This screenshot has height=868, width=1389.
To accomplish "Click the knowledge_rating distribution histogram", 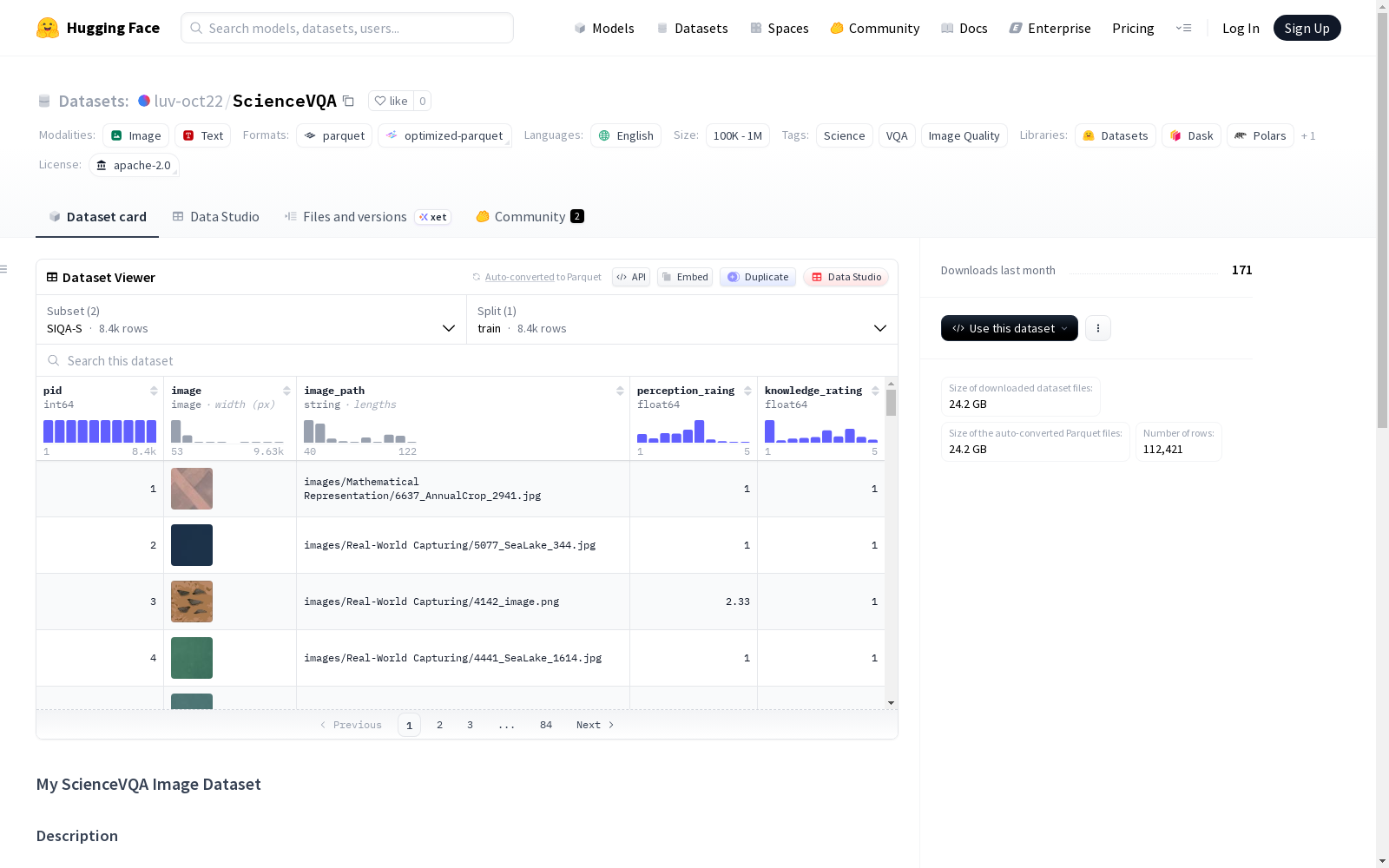I will (x=821, y=431).
